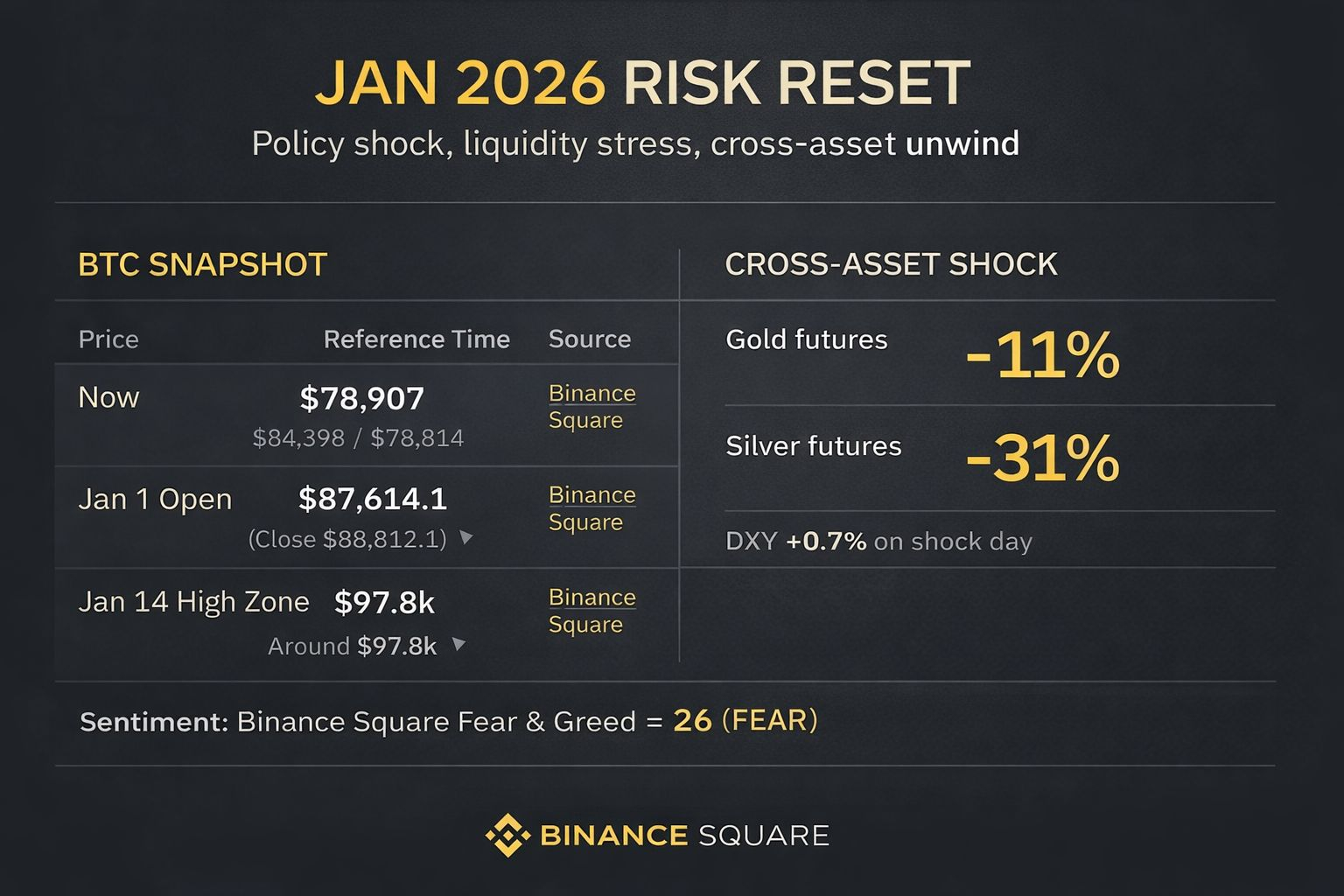
Task: Open Binance Square link in Jan 14 row
Action: (x=591, y=611)
